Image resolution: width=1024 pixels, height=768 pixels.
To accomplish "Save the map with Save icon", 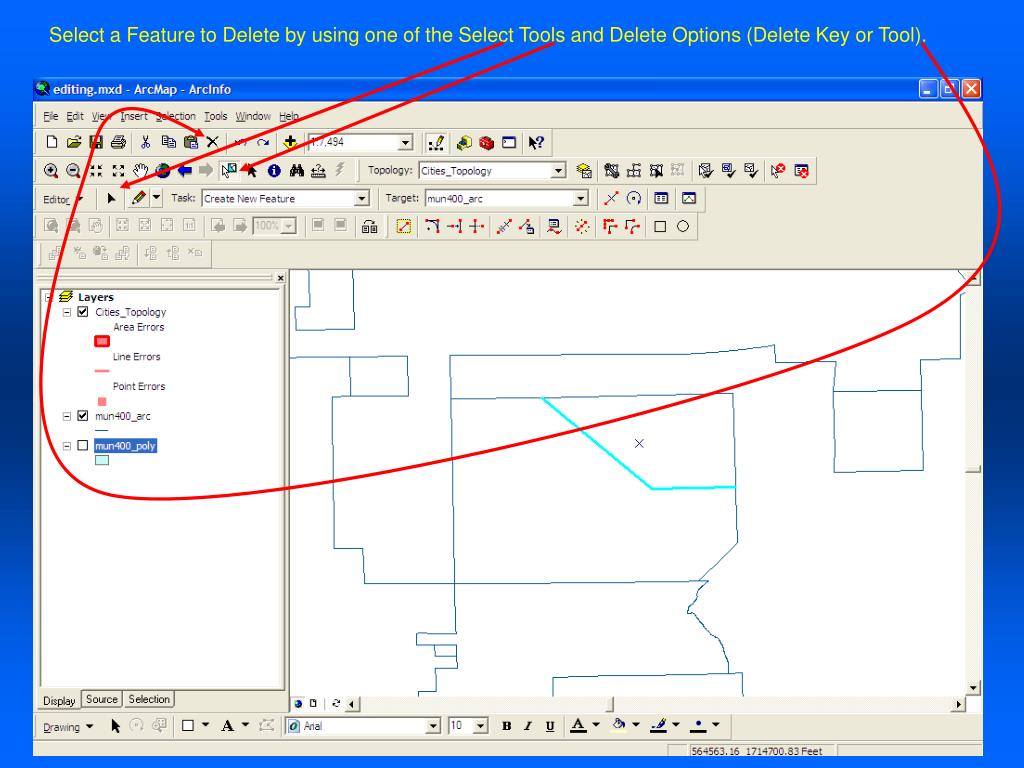I will coord(96,142).
